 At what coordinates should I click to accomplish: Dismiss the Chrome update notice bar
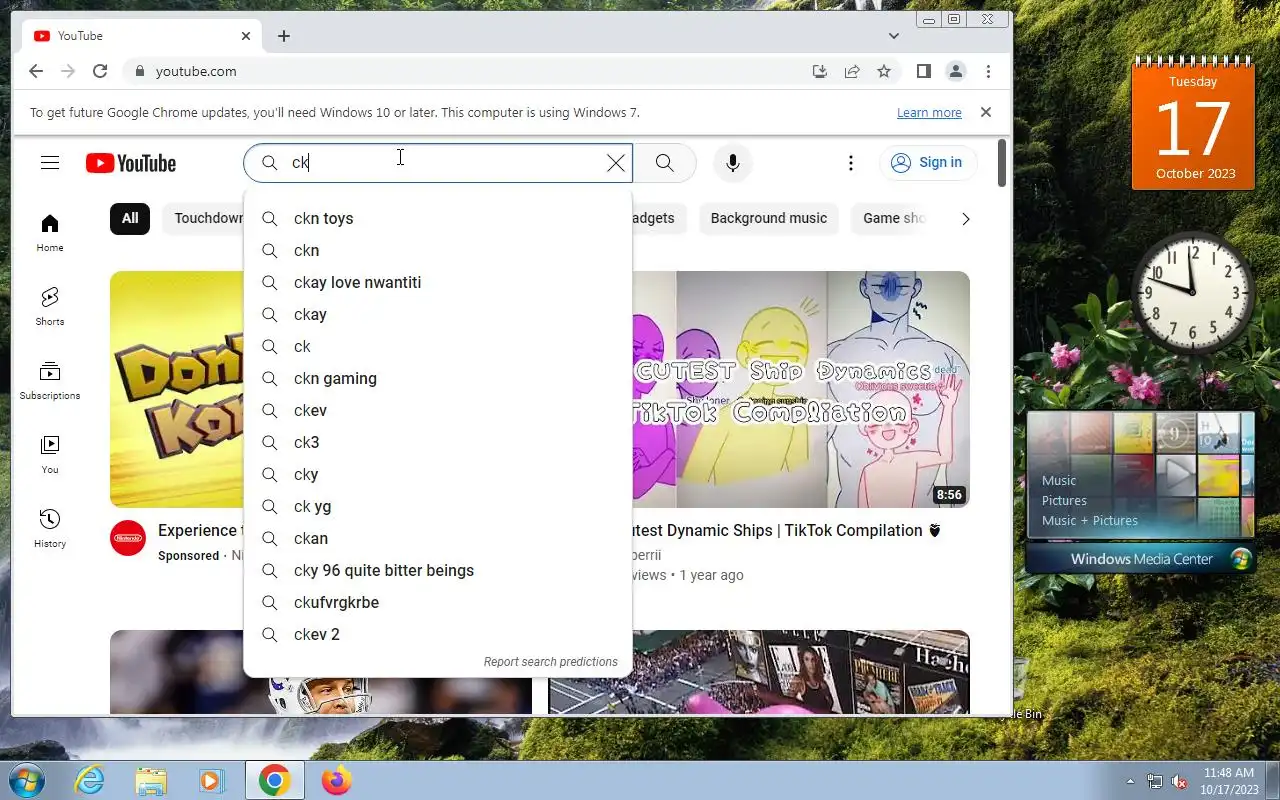click(986, 112)
